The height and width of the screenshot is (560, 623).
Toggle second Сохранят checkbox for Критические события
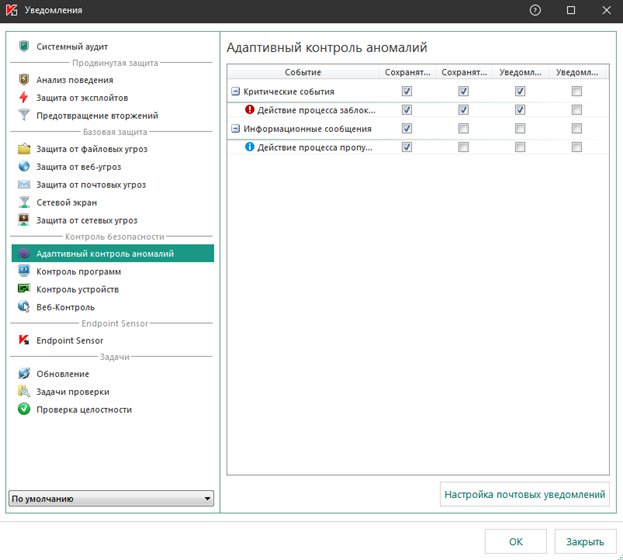coord(463,91)
